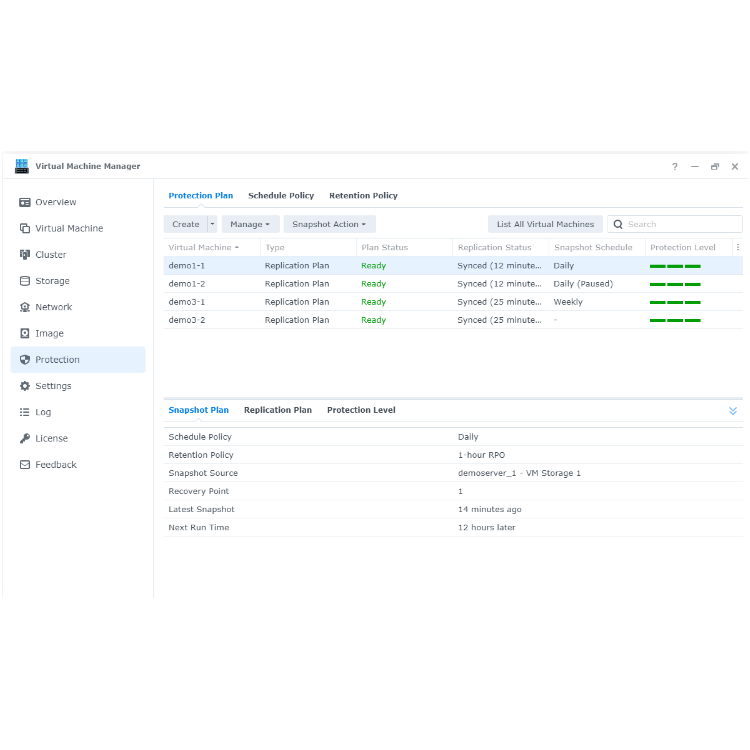Open the Manage dropdown menu

click(x=250, y=224)
